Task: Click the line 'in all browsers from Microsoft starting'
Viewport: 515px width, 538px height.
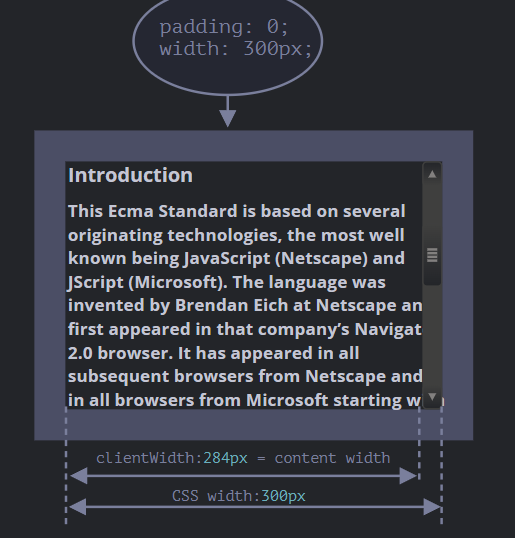Action: click(235, 400)
